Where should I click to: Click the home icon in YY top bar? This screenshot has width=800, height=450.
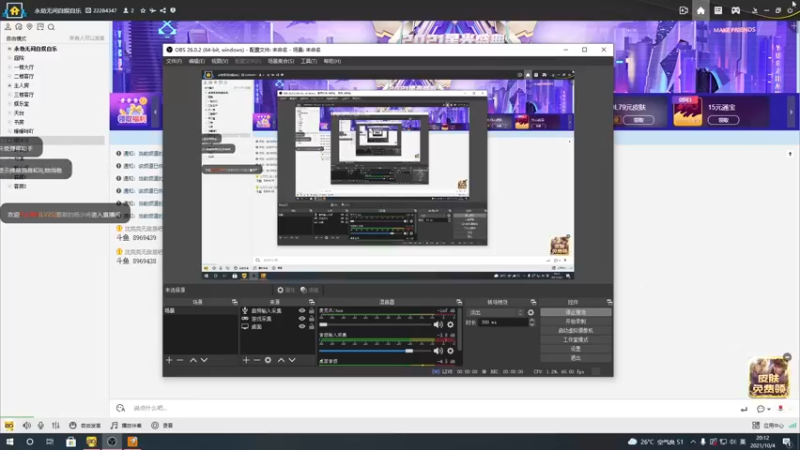(701, 10)
